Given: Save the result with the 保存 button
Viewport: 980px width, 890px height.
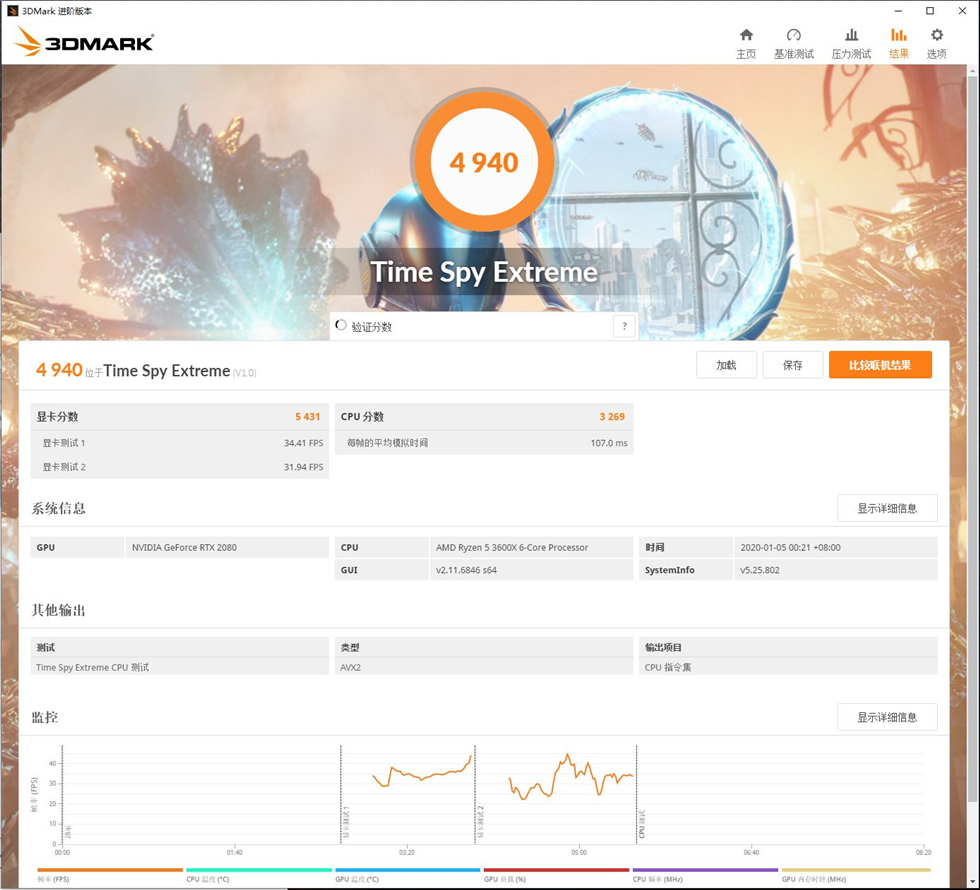Looking at the screenshot, I should point(793,365).
